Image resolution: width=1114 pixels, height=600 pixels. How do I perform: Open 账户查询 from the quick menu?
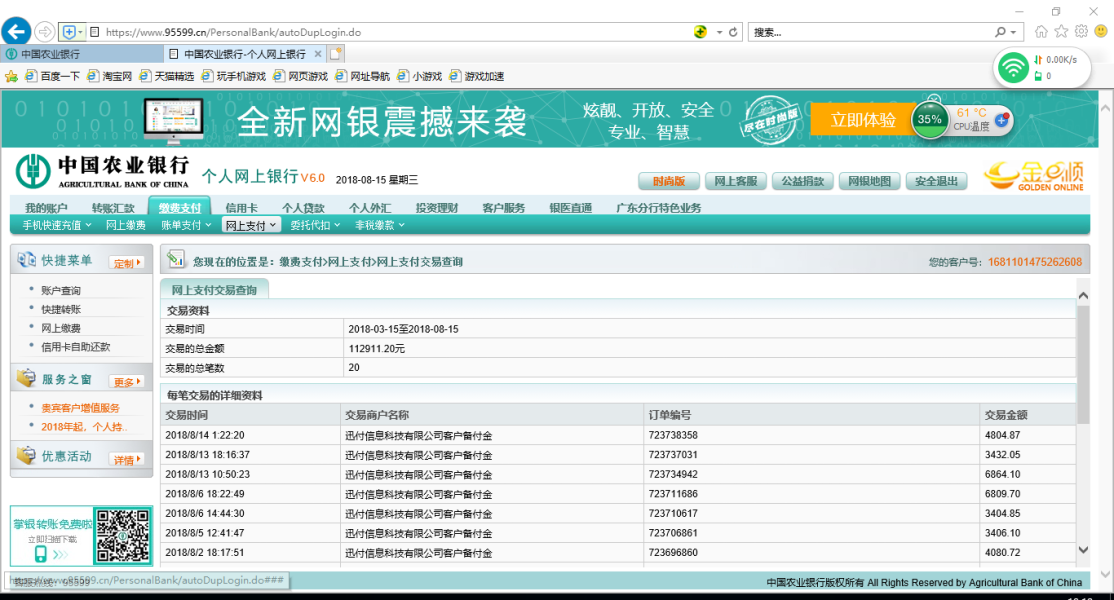coord(61,290)
